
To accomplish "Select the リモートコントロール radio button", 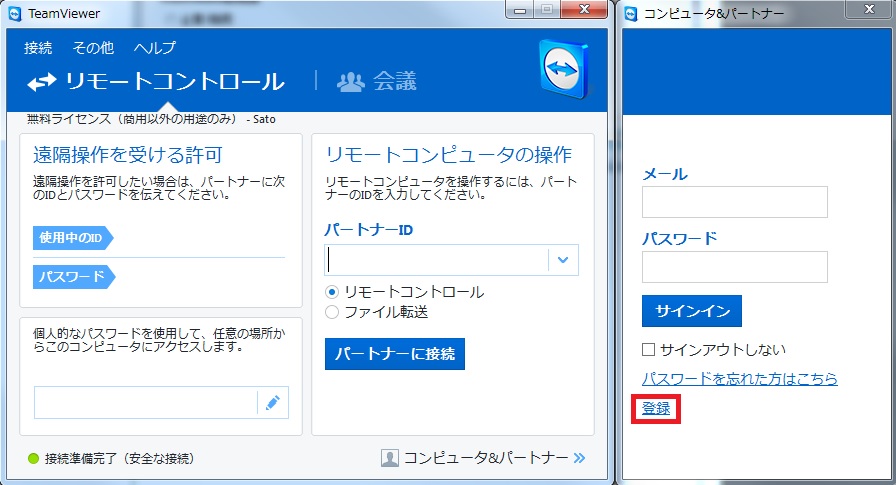I will 332,292.
